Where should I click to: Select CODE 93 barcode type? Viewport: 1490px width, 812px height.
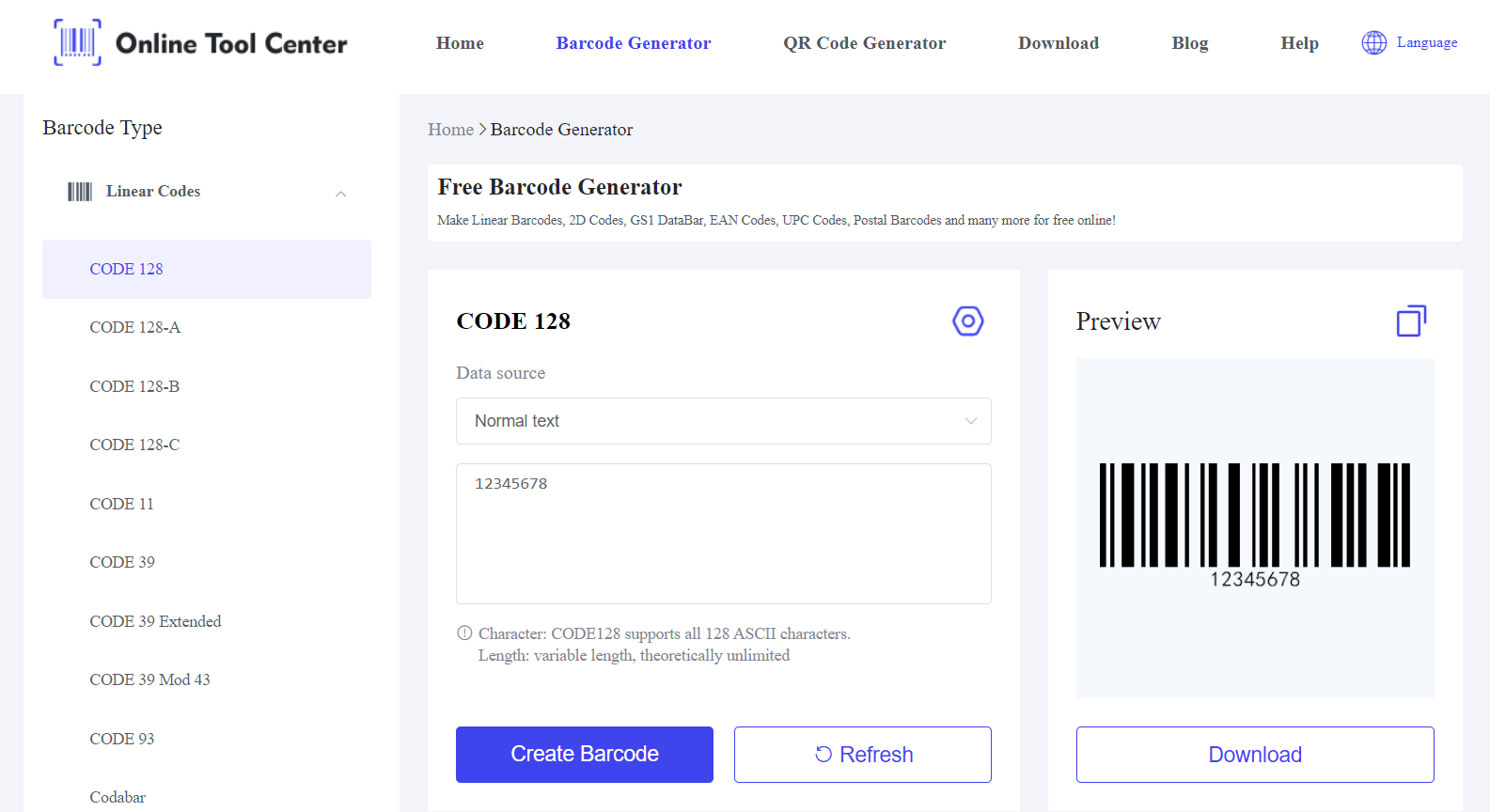pyautogui.click(x=207, y=739)
